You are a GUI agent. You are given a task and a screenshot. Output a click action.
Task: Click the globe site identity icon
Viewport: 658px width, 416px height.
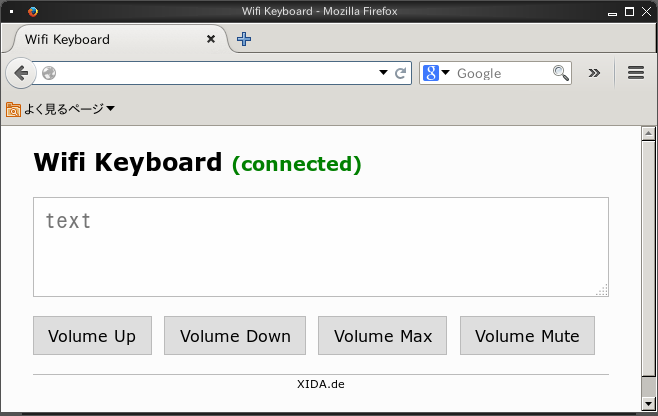coord(49,73)
